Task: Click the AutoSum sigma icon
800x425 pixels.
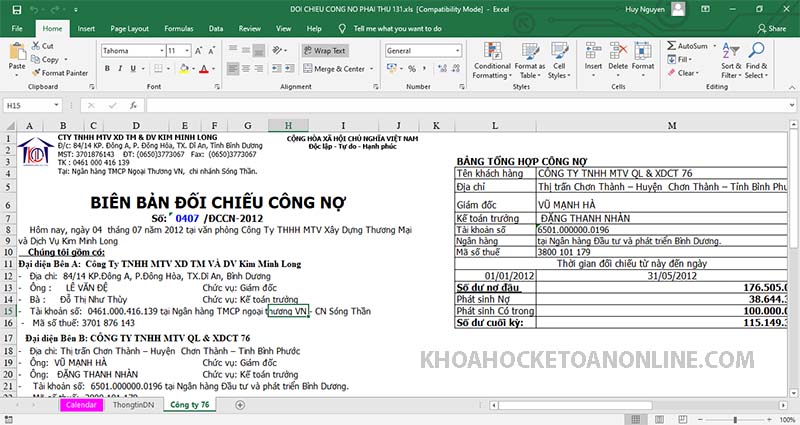Action: point(671,46)
